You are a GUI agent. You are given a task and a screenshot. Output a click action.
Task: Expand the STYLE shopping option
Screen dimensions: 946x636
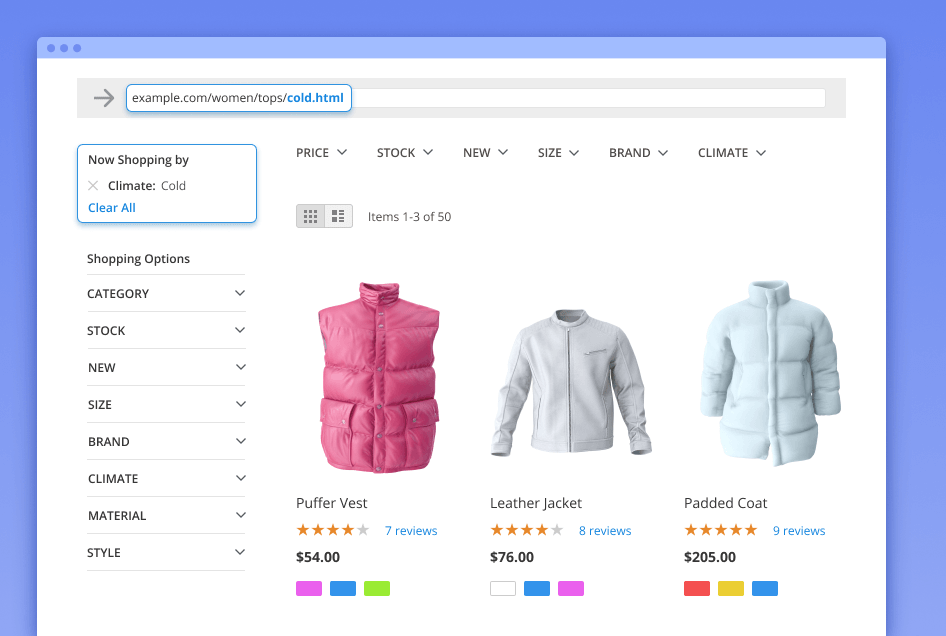[x=166, y=552]
